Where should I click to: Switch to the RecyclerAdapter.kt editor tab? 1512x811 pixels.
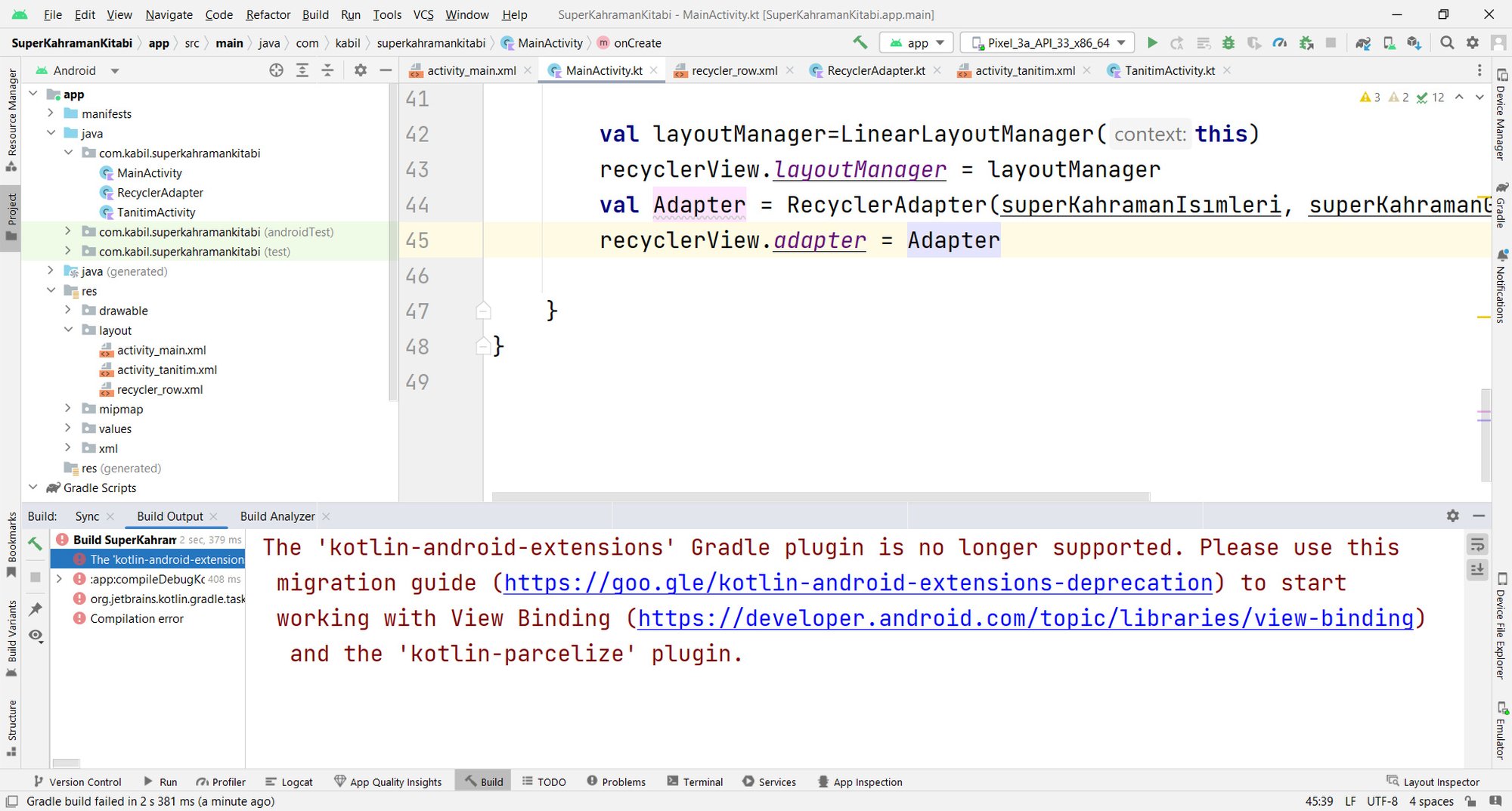[x=875, y=70]
